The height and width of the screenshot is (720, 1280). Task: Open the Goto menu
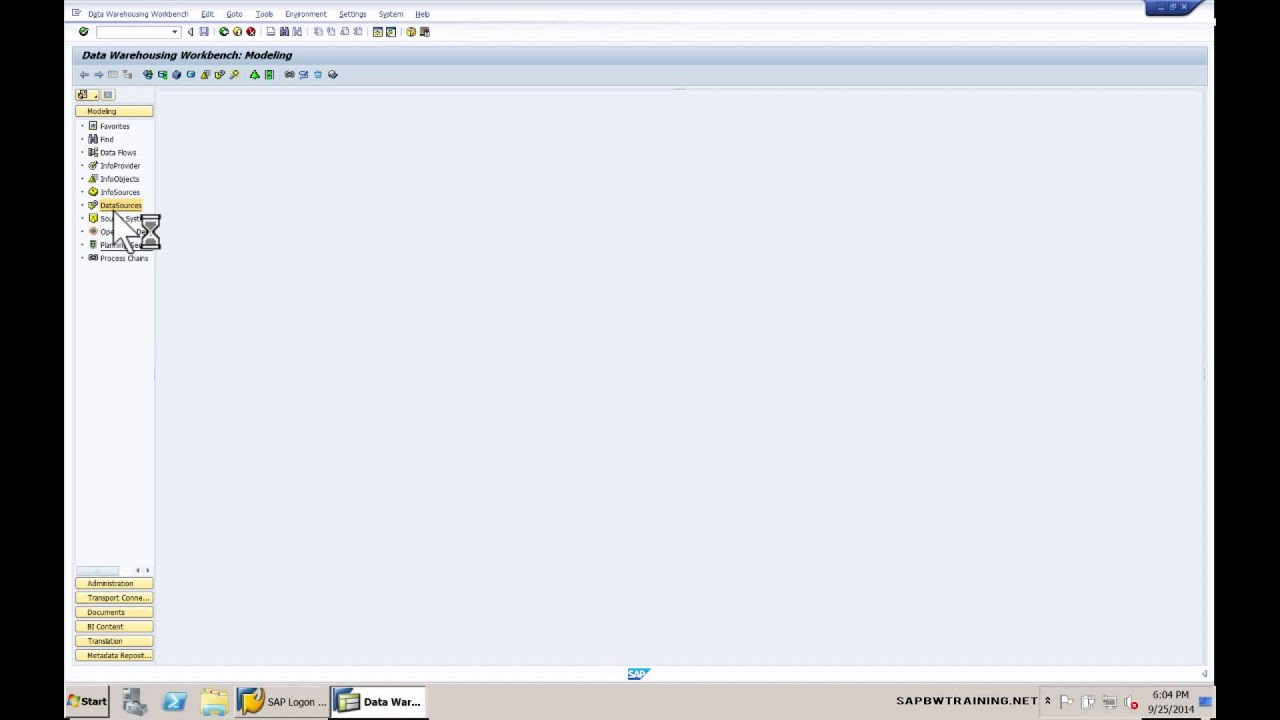point(234,14)
